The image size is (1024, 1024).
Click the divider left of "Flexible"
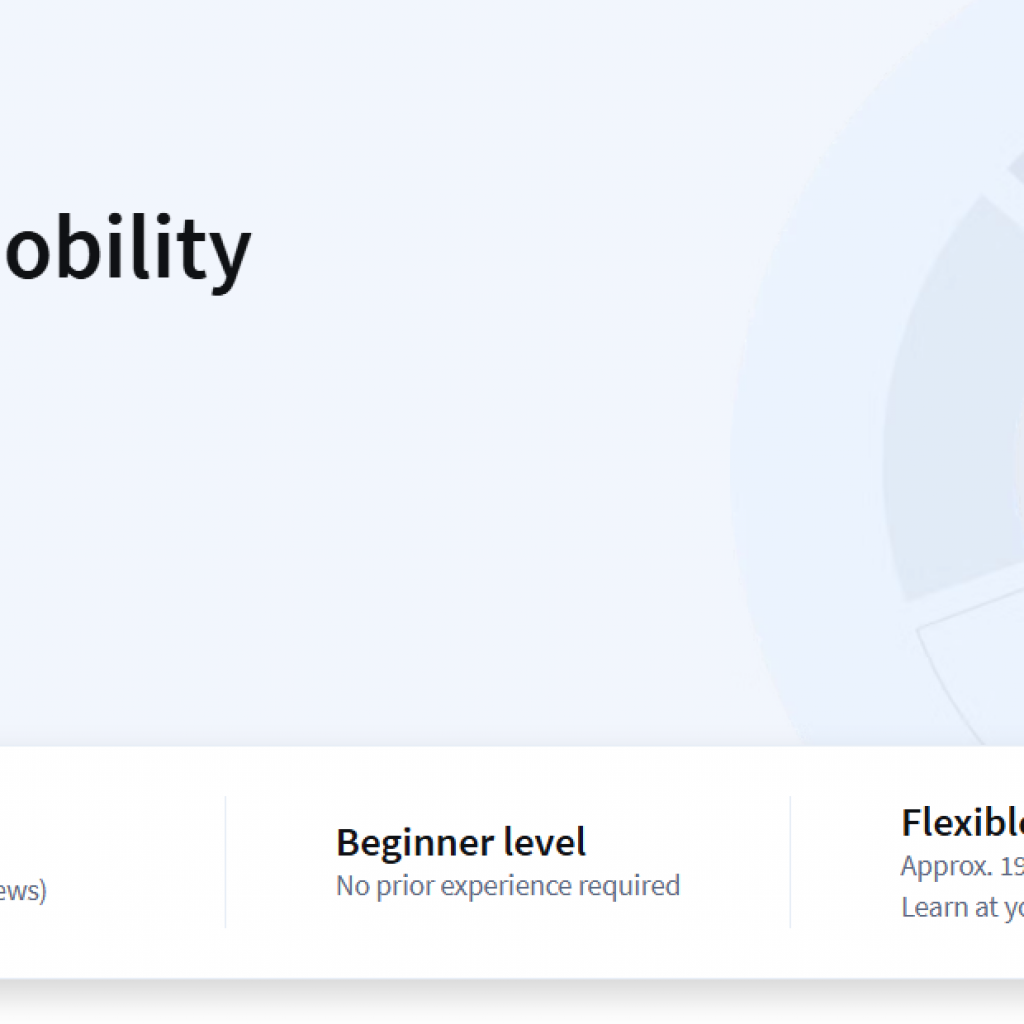click(x=790, y=861)
